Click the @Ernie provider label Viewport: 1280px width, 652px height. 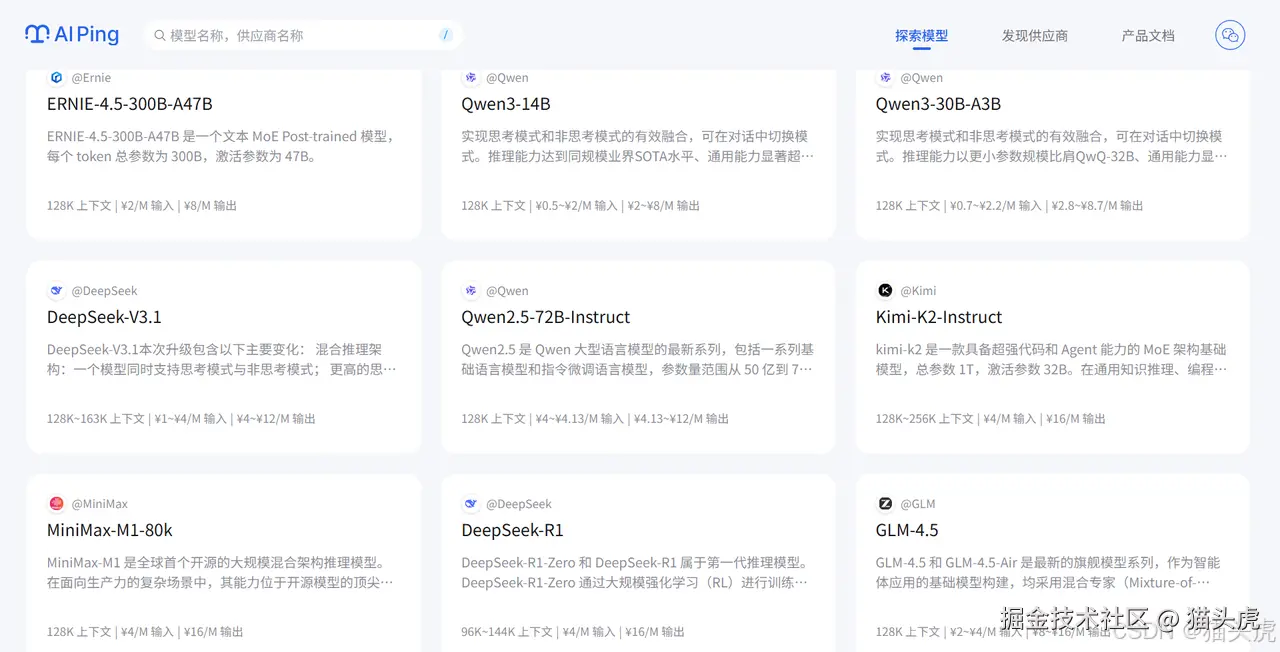tap(91, 78)
